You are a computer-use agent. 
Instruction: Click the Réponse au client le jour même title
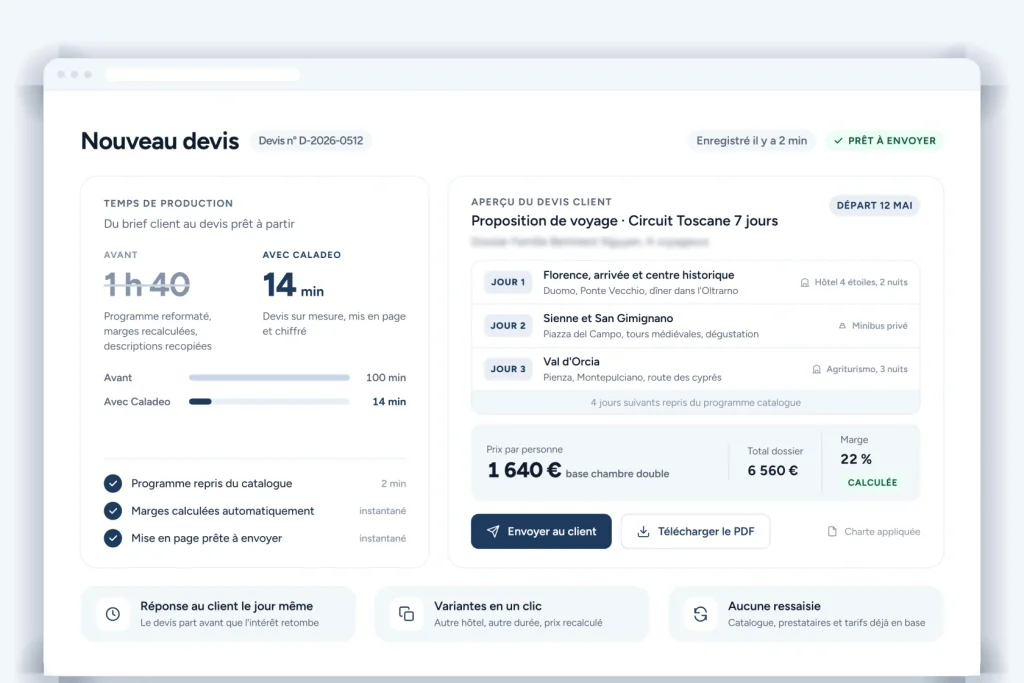[x=227, y=606]
